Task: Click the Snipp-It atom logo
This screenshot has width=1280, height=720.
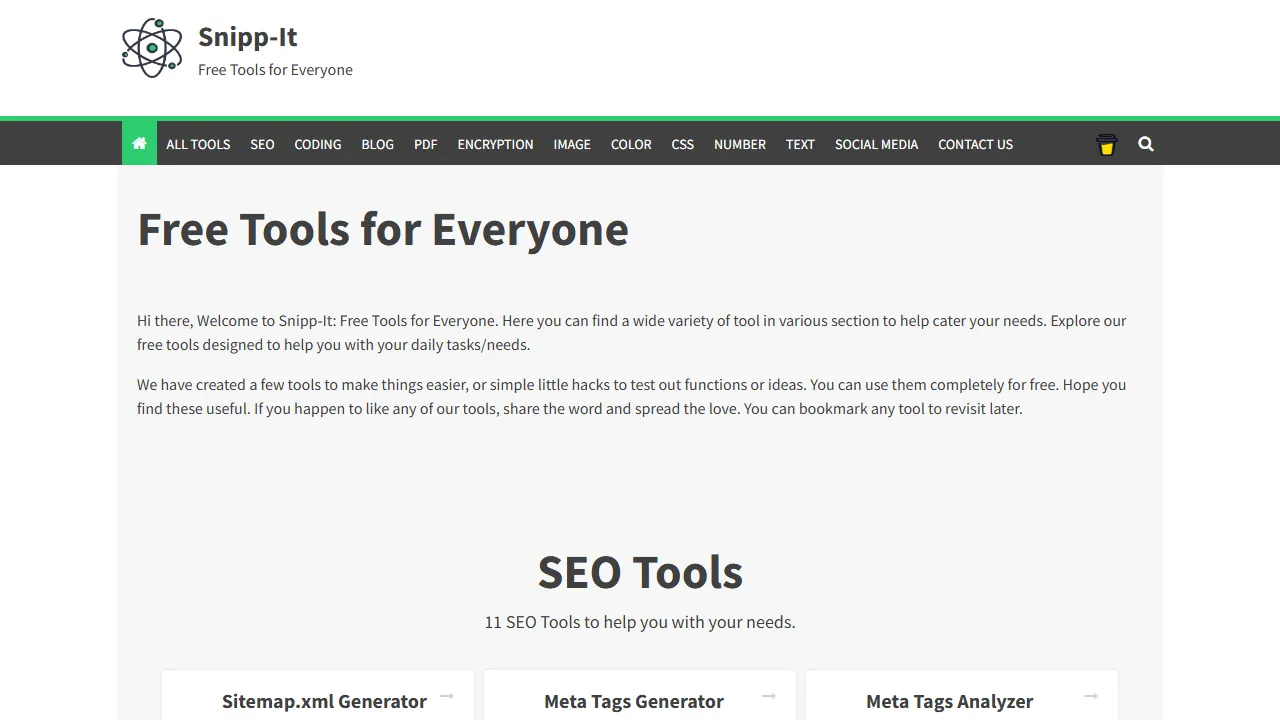Action: [x=151, y=46]
